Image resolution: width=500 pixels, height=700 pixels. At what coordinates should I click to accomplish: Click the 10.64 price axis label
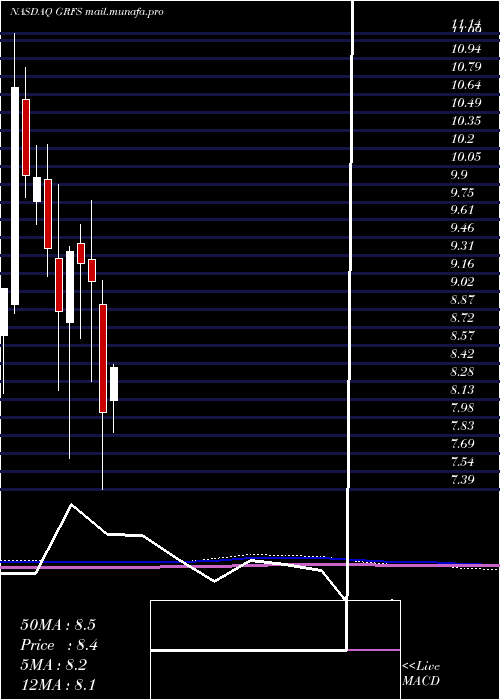pyautogui.click(x=466, y=85)
